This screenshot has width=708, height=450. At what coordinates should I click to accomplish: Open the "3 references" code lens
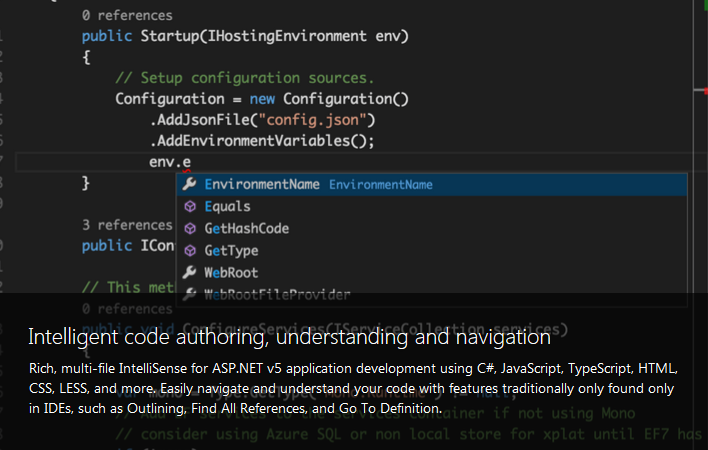[127, 225]
